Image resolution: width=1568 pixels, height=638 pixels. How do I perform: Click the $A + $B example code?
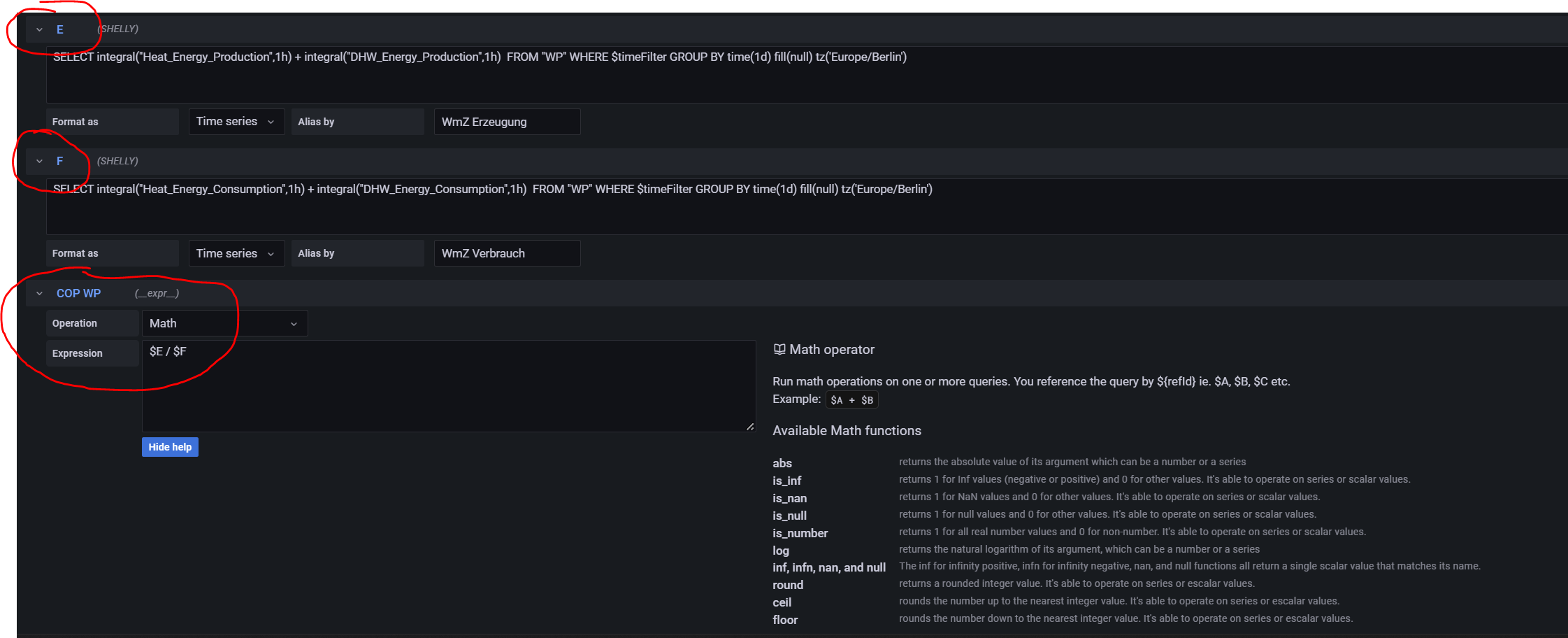tap(851, 400)
